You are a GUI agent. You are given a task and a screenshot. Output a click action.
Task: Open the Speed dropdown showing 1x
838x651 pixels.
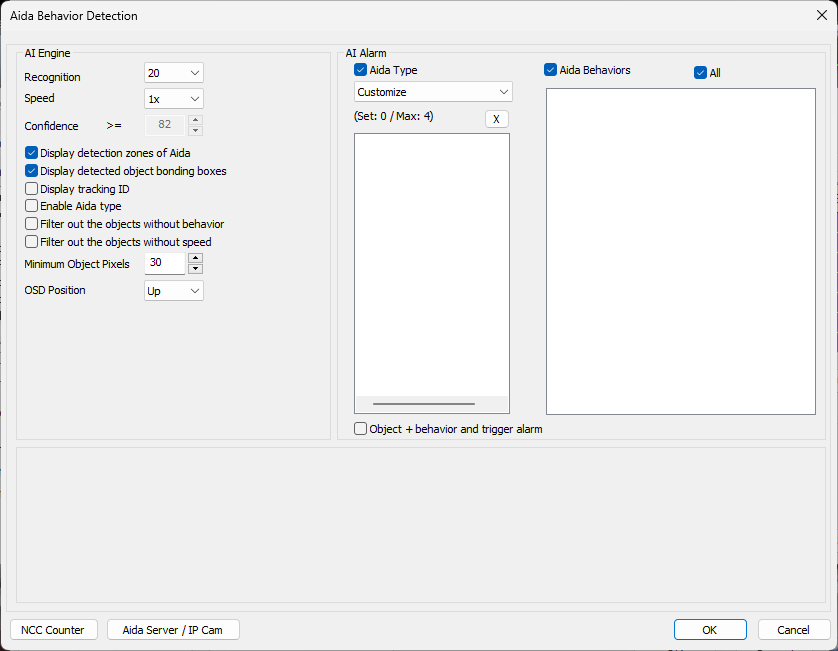coord(174,99)
